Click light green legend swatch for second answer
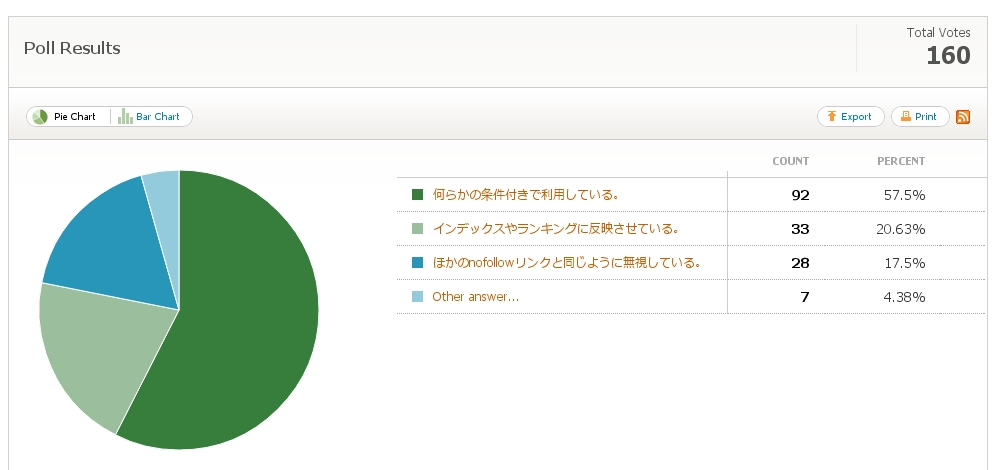This screenshot has height=470, width=998. [x=418, y=228]
